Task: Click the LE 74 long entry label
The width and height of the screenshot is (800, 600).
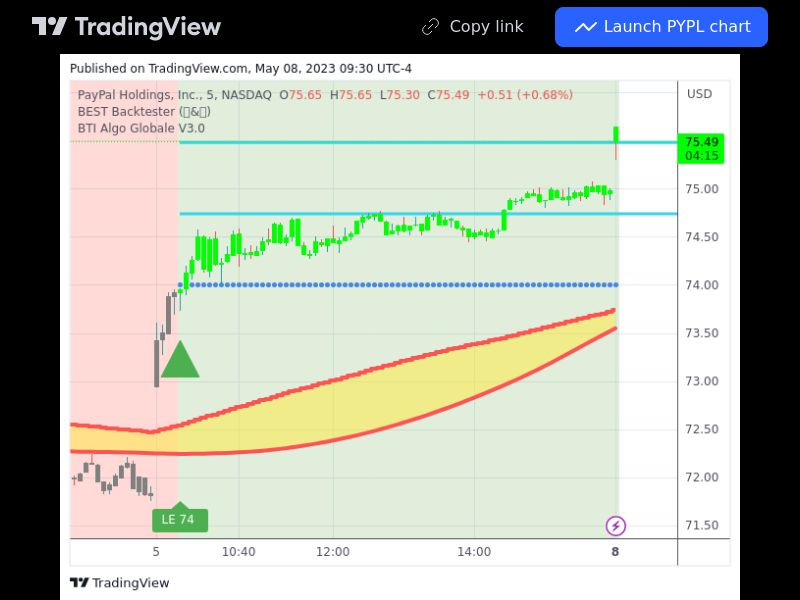Action: [x=180, y=520]
